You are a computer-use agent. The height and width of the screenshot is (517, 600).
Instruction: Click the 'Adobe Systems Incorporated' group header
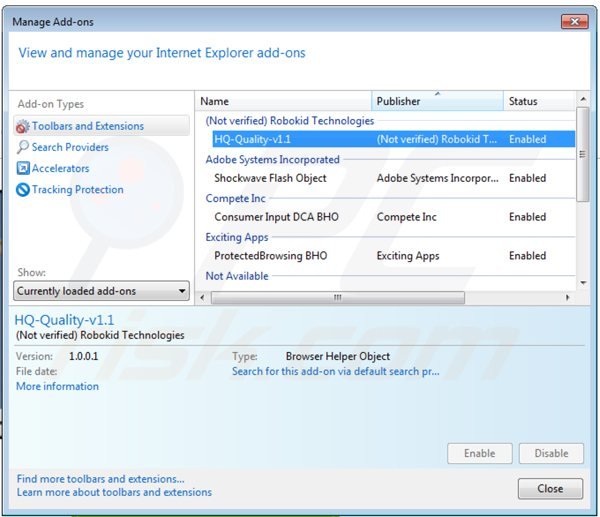(x=272, y=160)
